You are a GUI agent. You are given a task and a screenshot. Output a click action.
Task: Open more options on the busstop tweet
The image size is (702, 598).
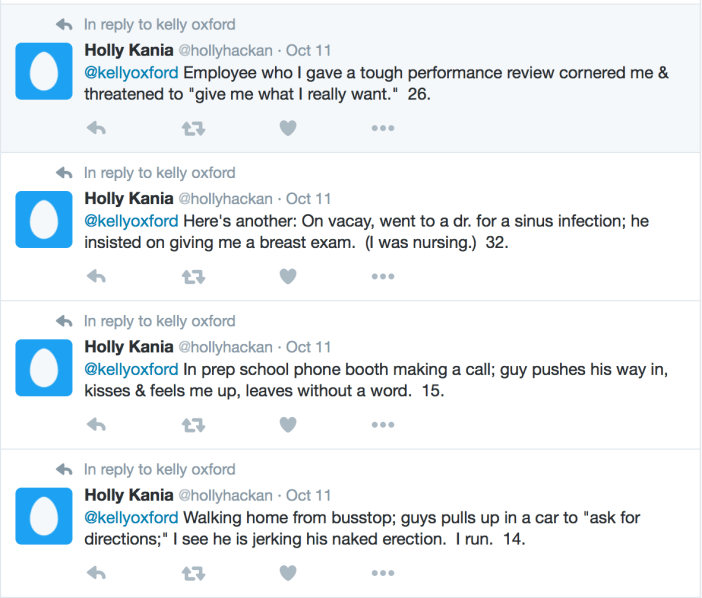tap(383, 573)
